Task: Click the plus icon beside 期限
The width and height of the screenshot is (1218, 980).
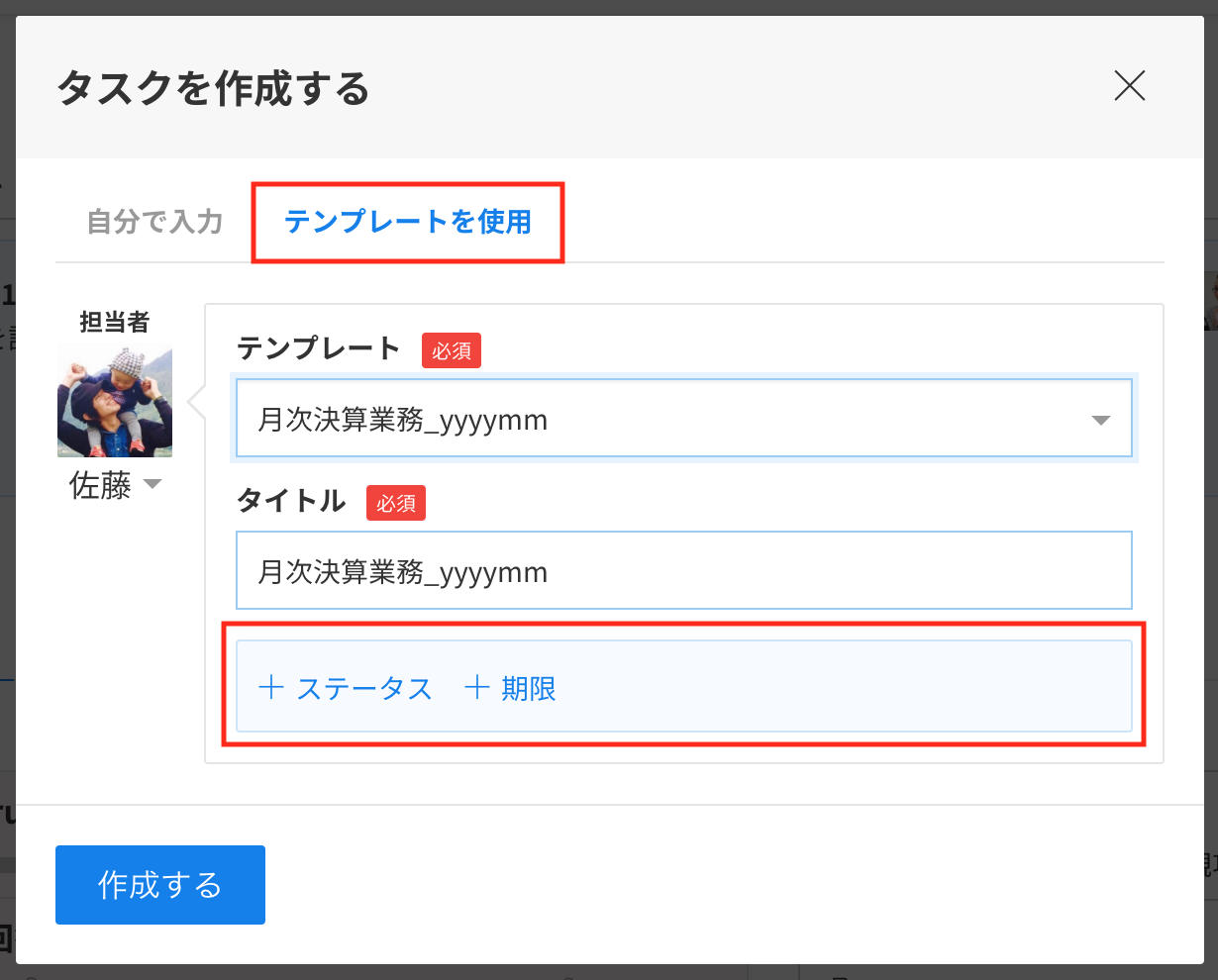Action: pyautogui.click(x=477, y=687)
